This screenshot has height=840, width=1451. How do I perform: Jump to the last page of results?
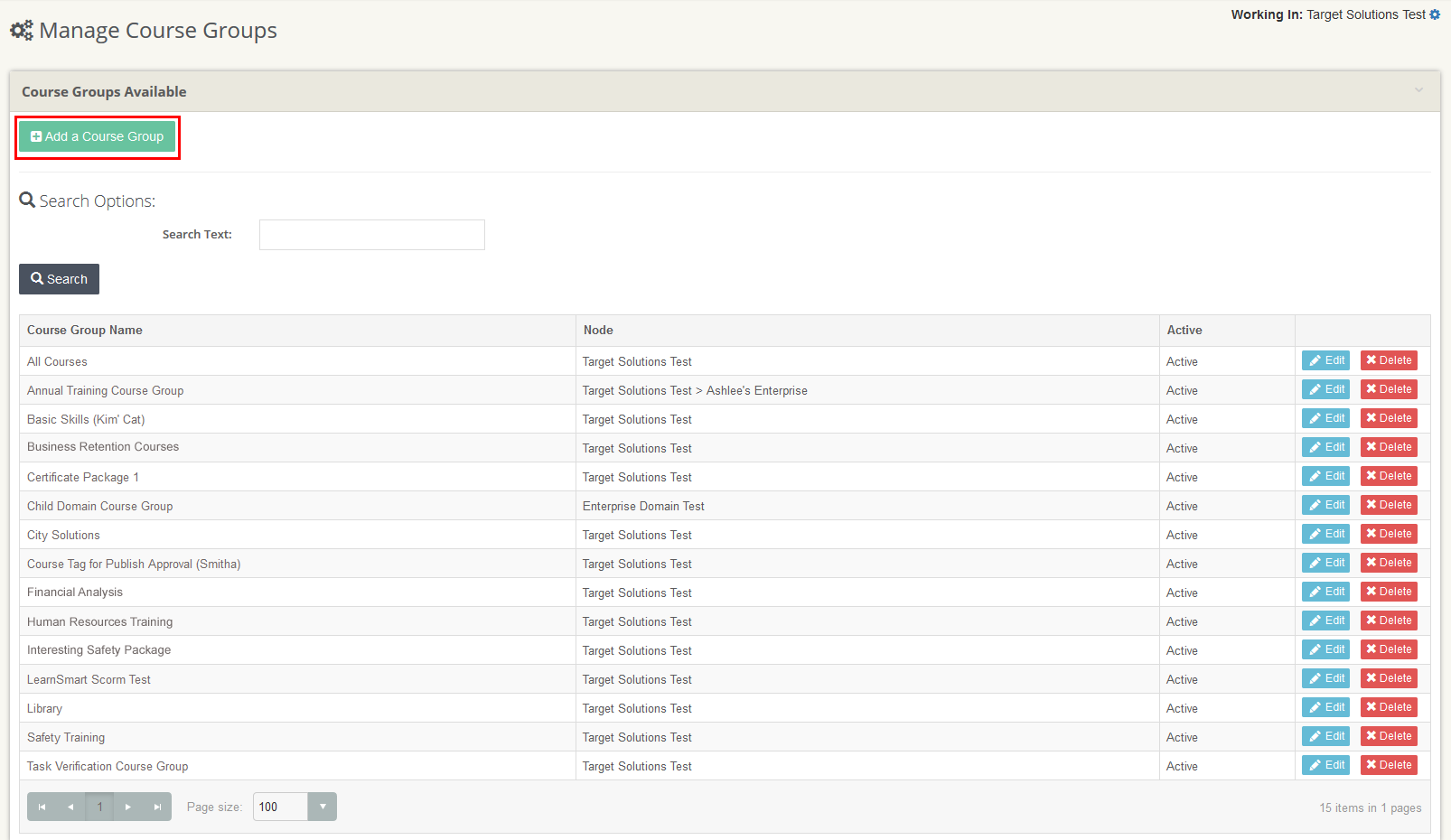(x=157, y=807)
